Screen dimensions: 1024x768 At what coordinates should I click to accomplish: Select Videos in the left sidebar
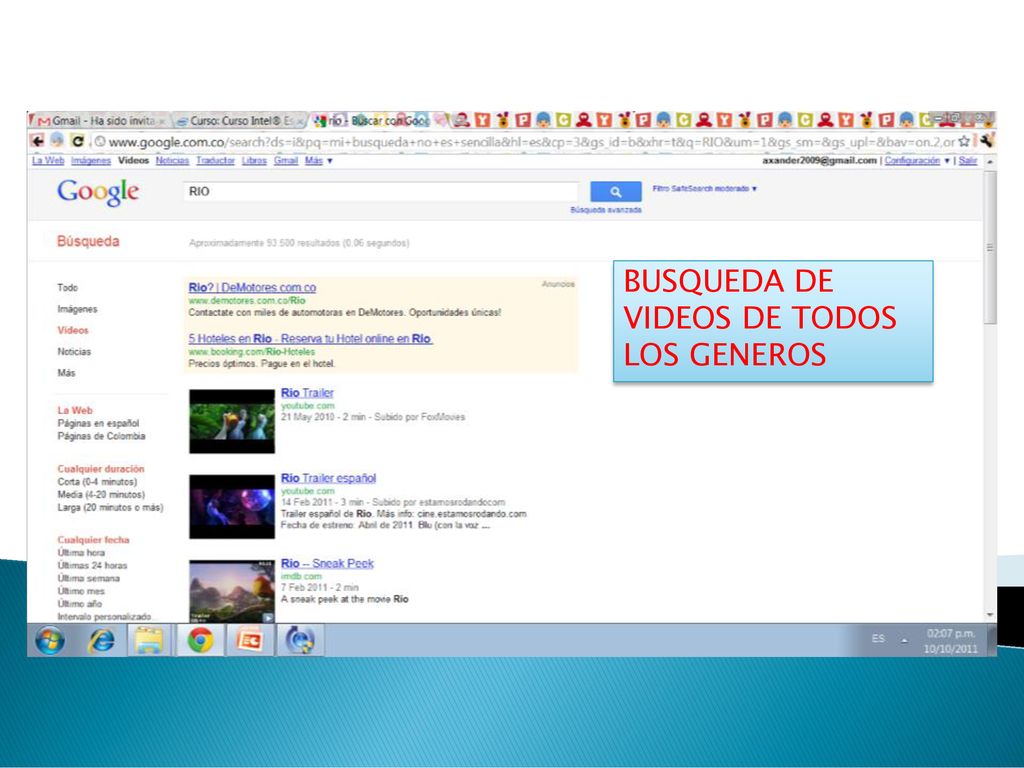72,330
